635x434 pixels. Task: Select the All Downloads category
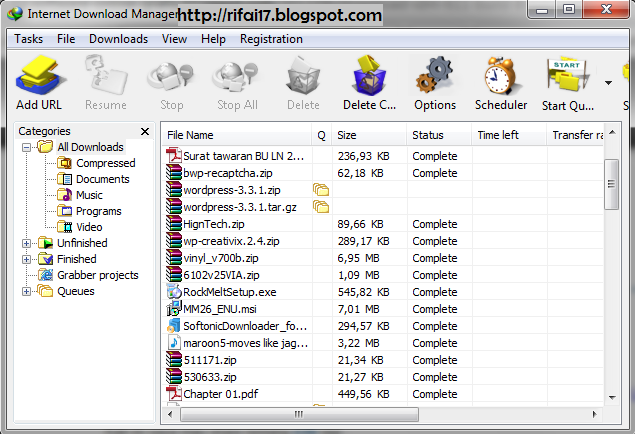coord(90,147)
